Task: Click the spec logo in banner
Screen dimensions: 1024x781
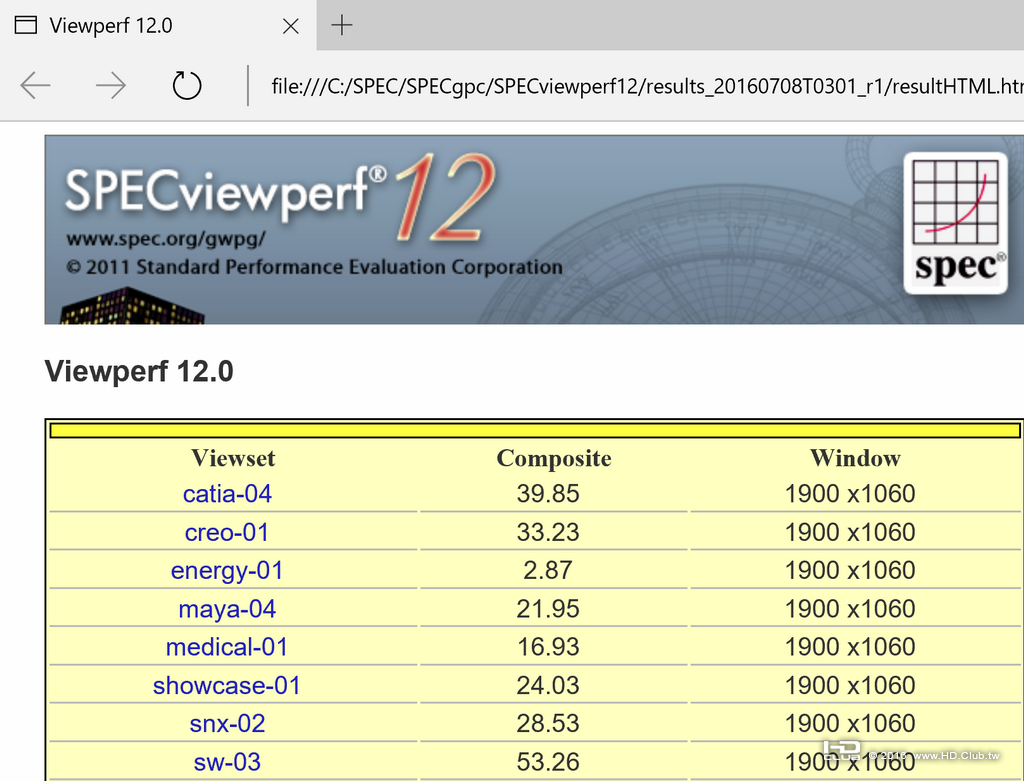Action: pyautogui.click(x=955, y=223)
